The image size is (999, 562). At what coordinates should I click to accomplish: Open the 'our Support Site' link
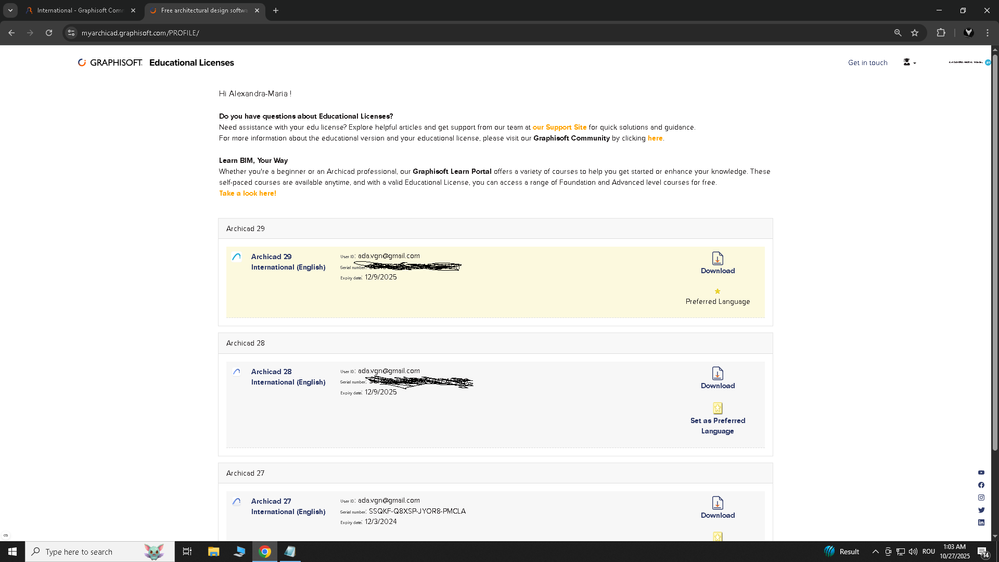[559, 127]
